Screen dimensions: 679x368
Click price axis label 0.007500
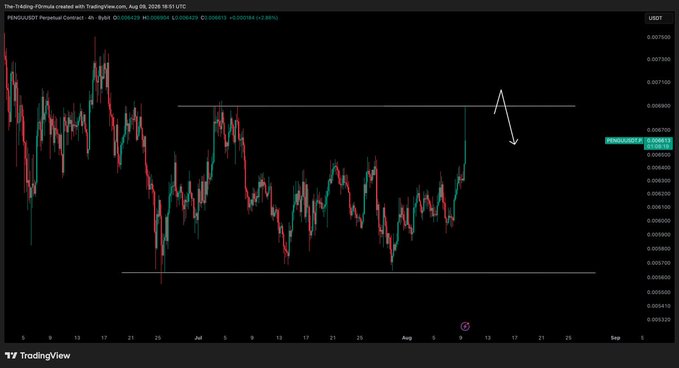click(x=658, y=37)
